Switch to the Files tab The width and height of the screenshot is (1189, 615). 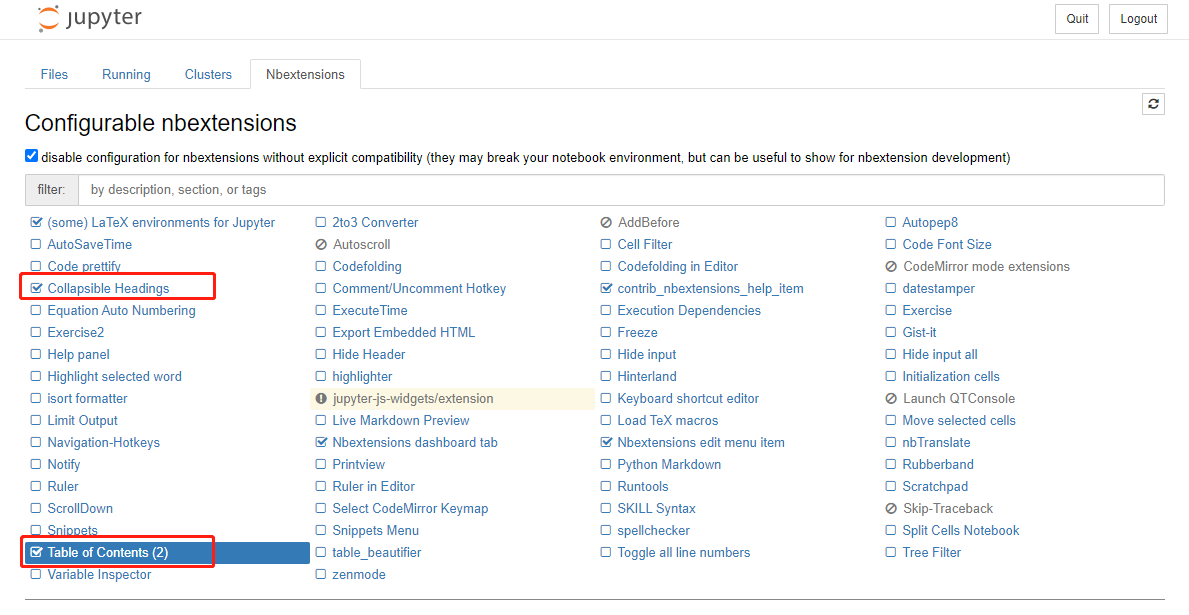54,75
